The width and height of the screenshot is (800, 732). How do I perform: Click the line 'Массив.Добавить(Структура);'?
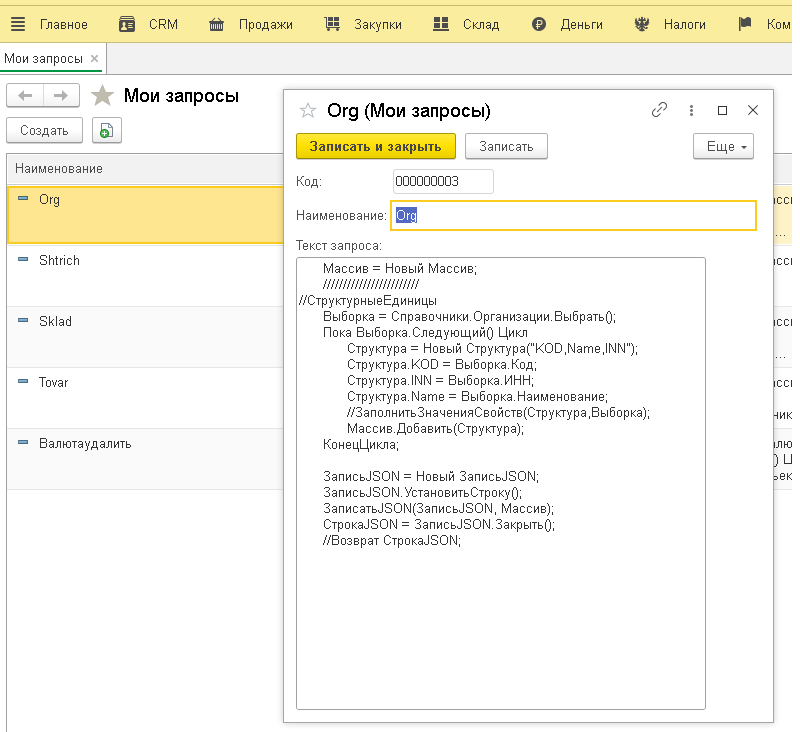(x=435, y=429)
